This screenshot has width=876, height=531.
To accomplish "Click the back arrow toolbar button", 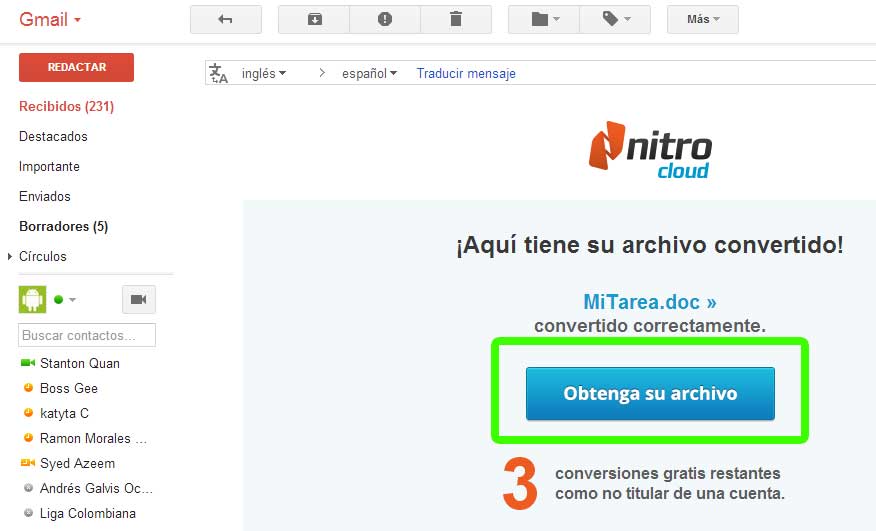I will tap(226, 20).
